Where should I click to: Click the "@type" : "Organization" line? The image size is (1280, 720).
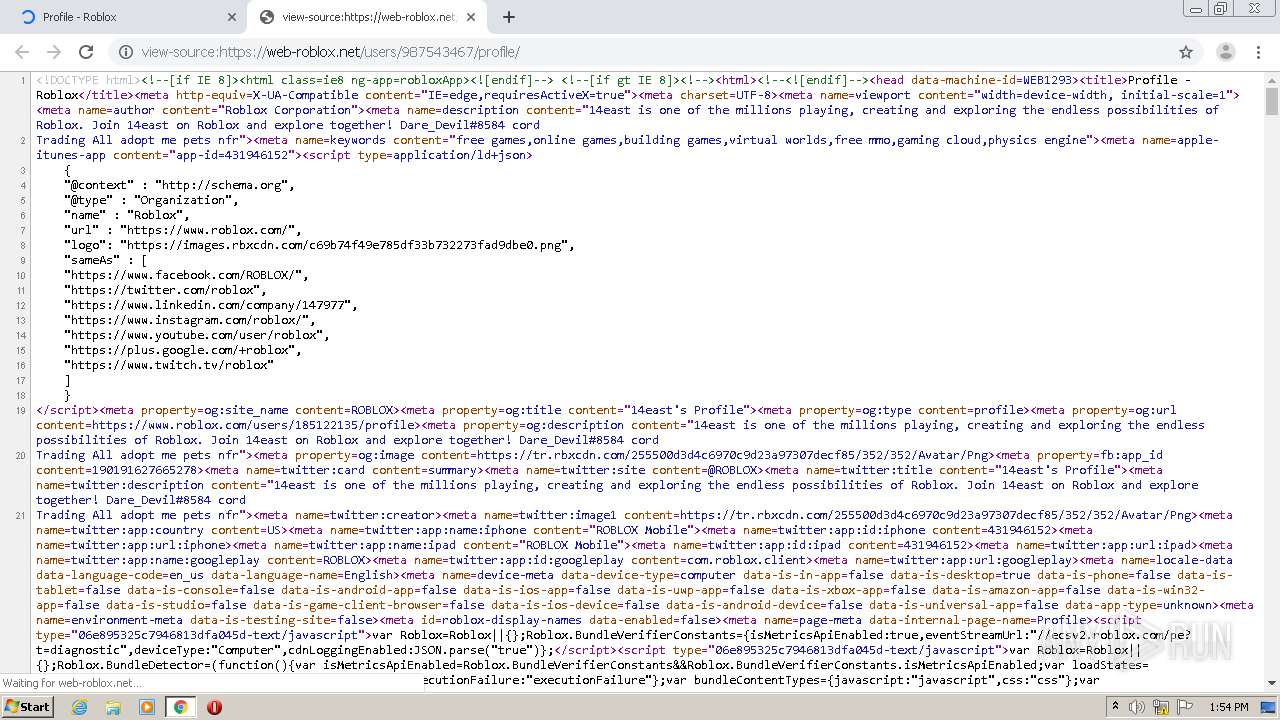pyautogui.click(x=151, y=200)
